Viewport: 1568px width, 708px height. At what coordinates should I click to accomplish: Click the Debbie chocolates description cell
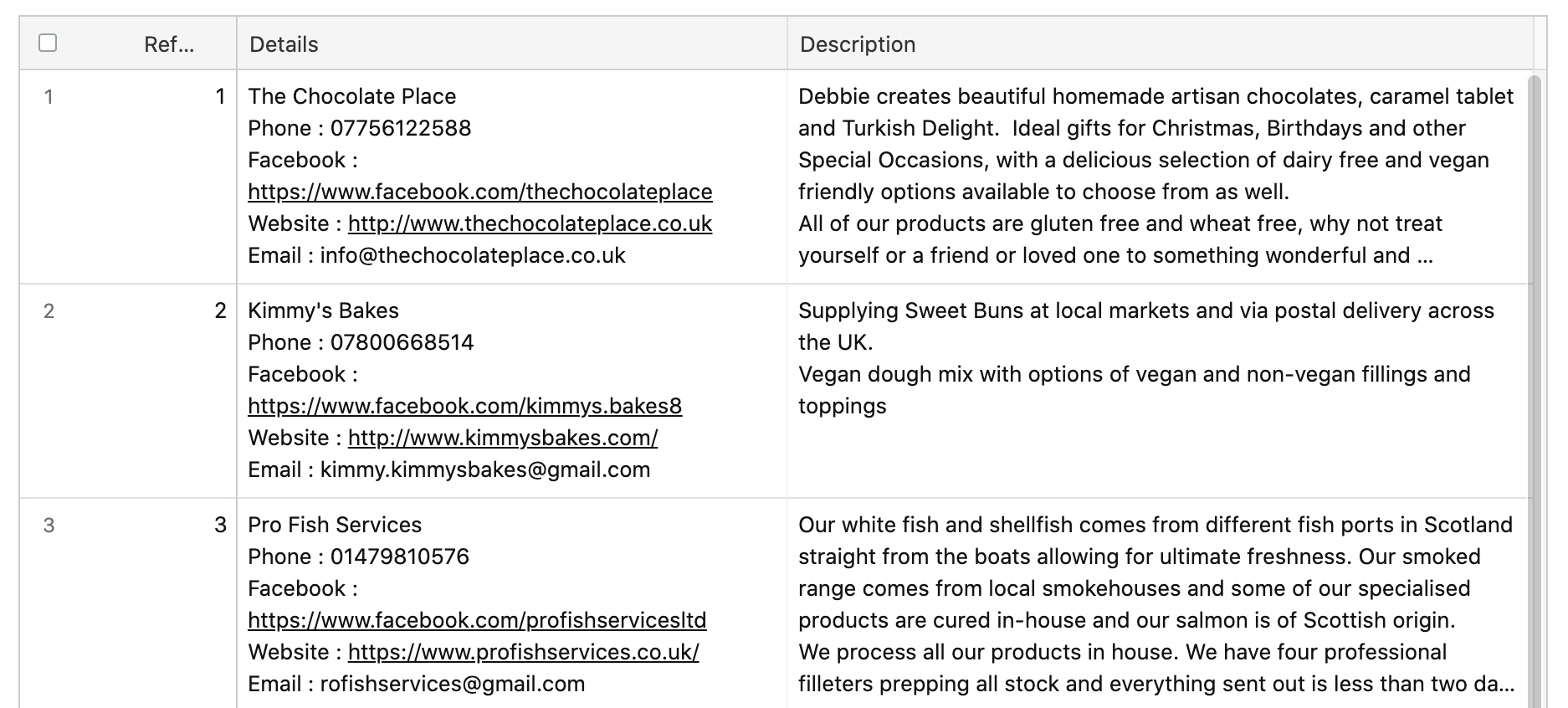point(1157,176)
